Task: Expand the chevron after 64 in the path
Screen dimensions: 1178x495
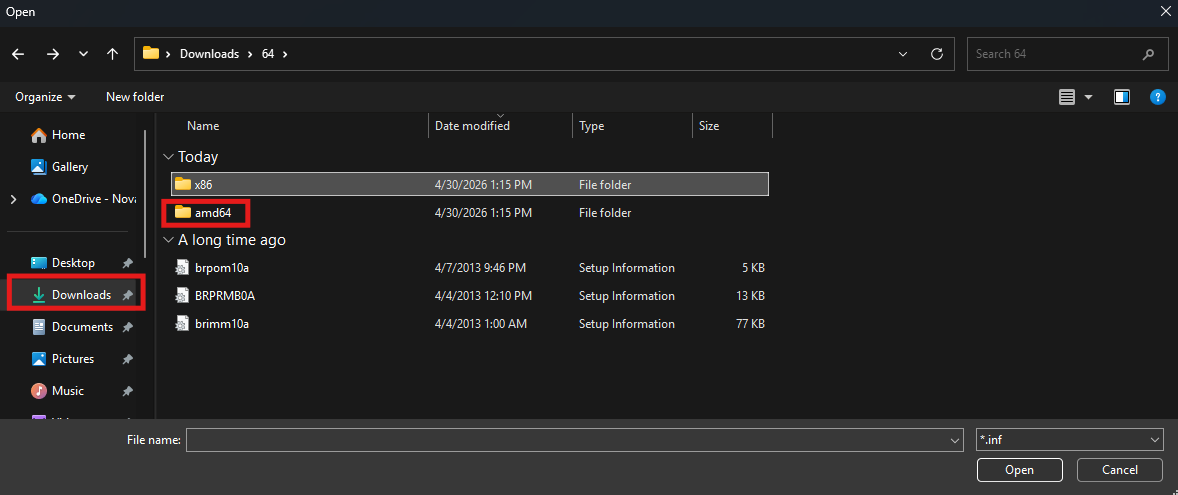Action: (285, 54)
